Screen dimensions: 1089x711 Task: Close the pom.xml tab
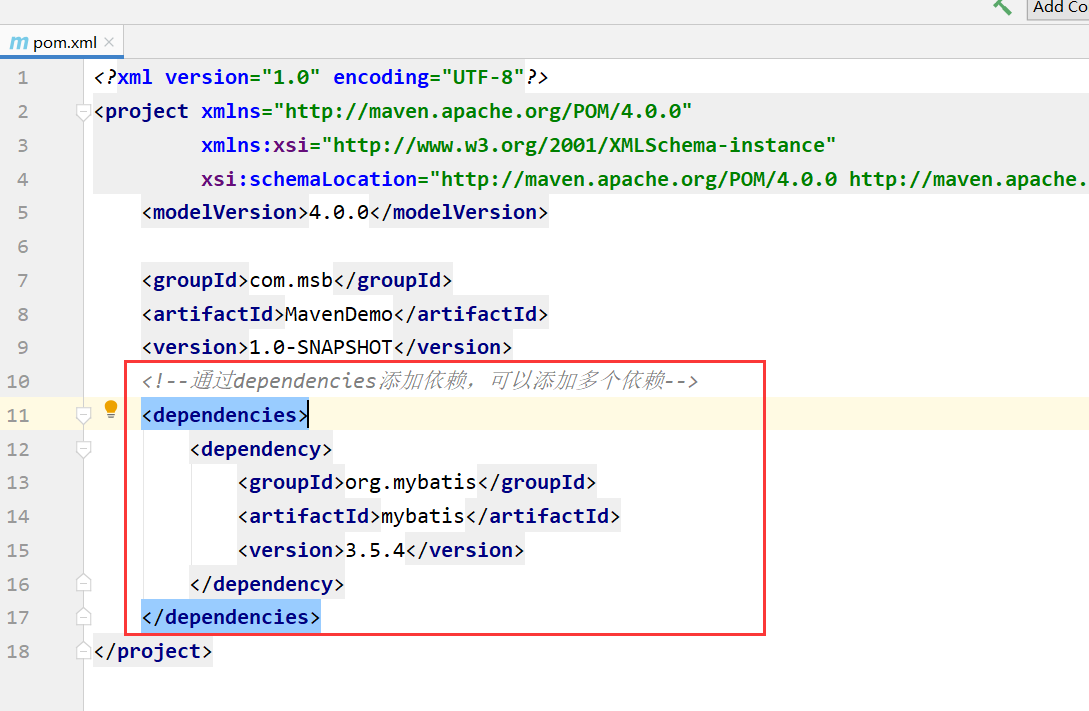pyautogui.click(x=109, y=42)
